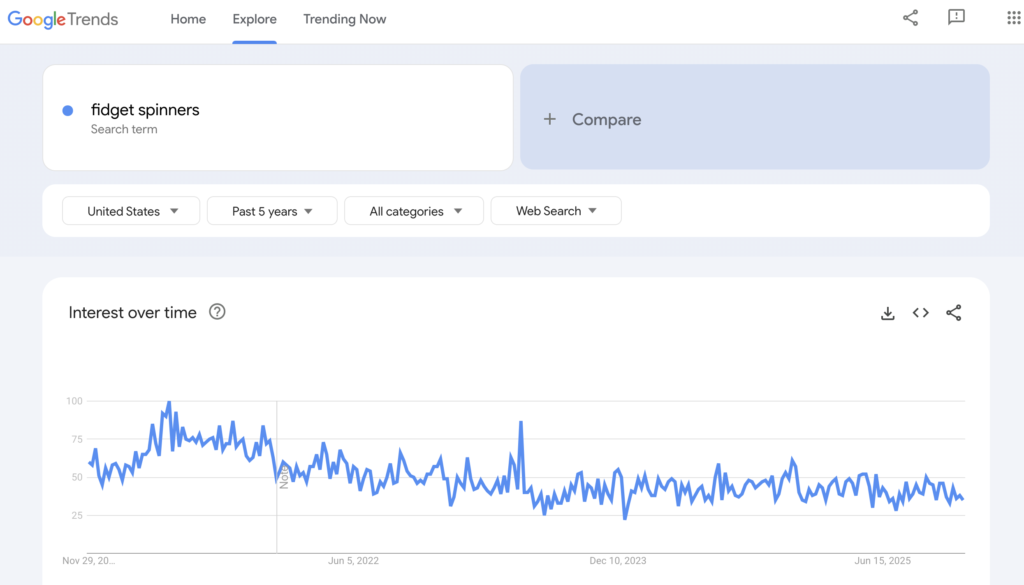This screenshot has width=1024, height=585.
Task: Send feedback using the feedback icon
Action: [955, 17]
